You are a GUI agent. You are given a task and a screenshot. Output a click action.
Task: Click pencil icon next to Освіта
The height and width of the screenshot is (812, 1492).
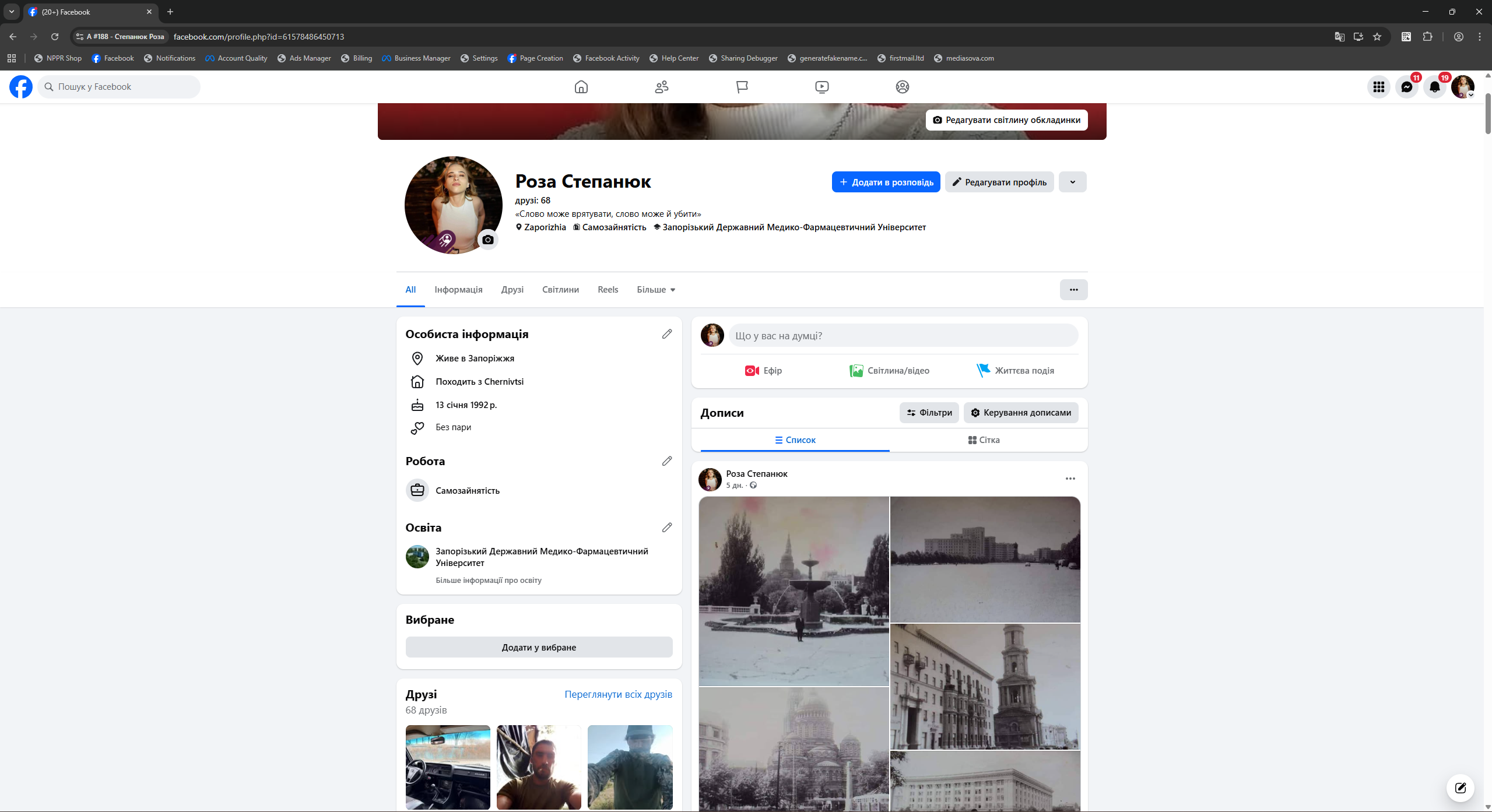click(x=667, y=528)
